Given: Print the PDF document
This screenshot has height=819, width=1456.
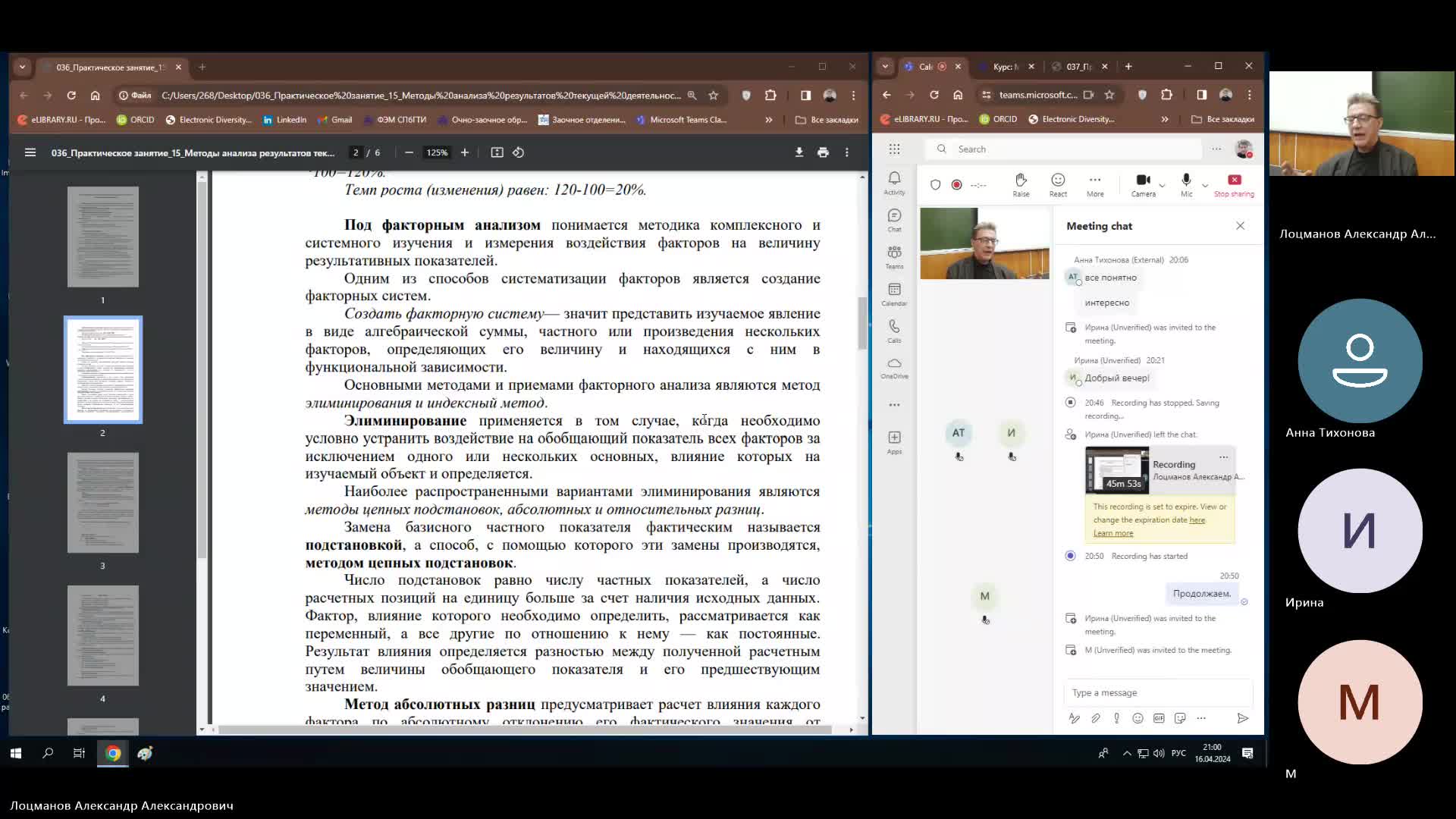Looking at the screenshot, I should (x=824, y=152).
